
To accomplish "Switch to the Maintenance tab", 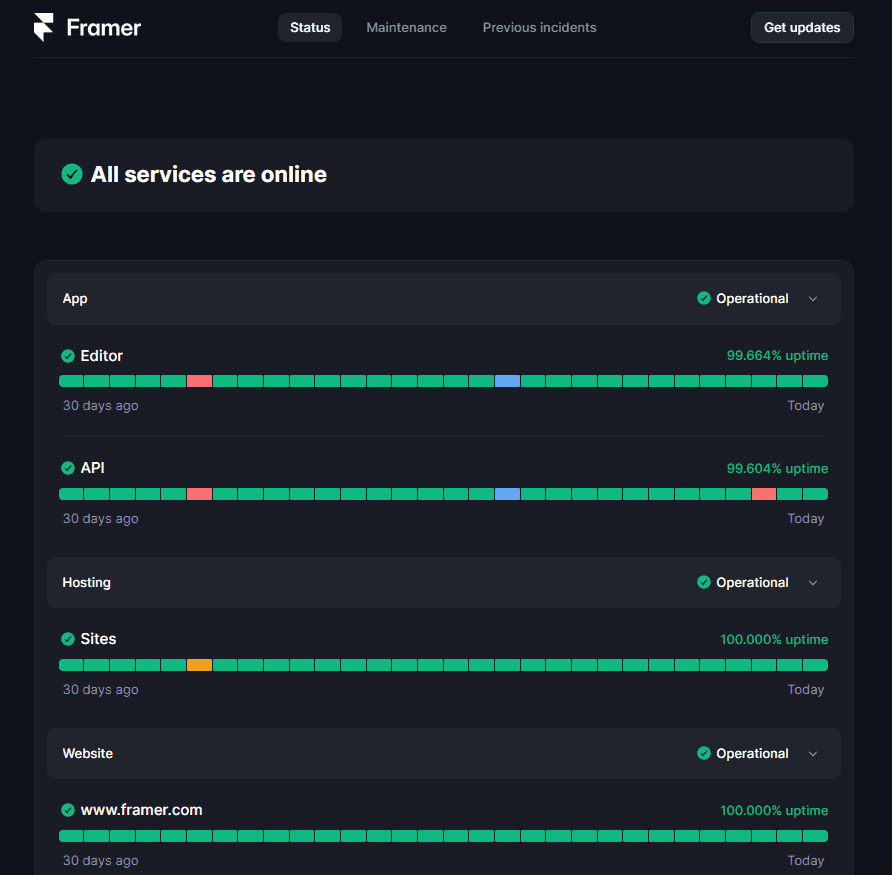I will (406, 27).
